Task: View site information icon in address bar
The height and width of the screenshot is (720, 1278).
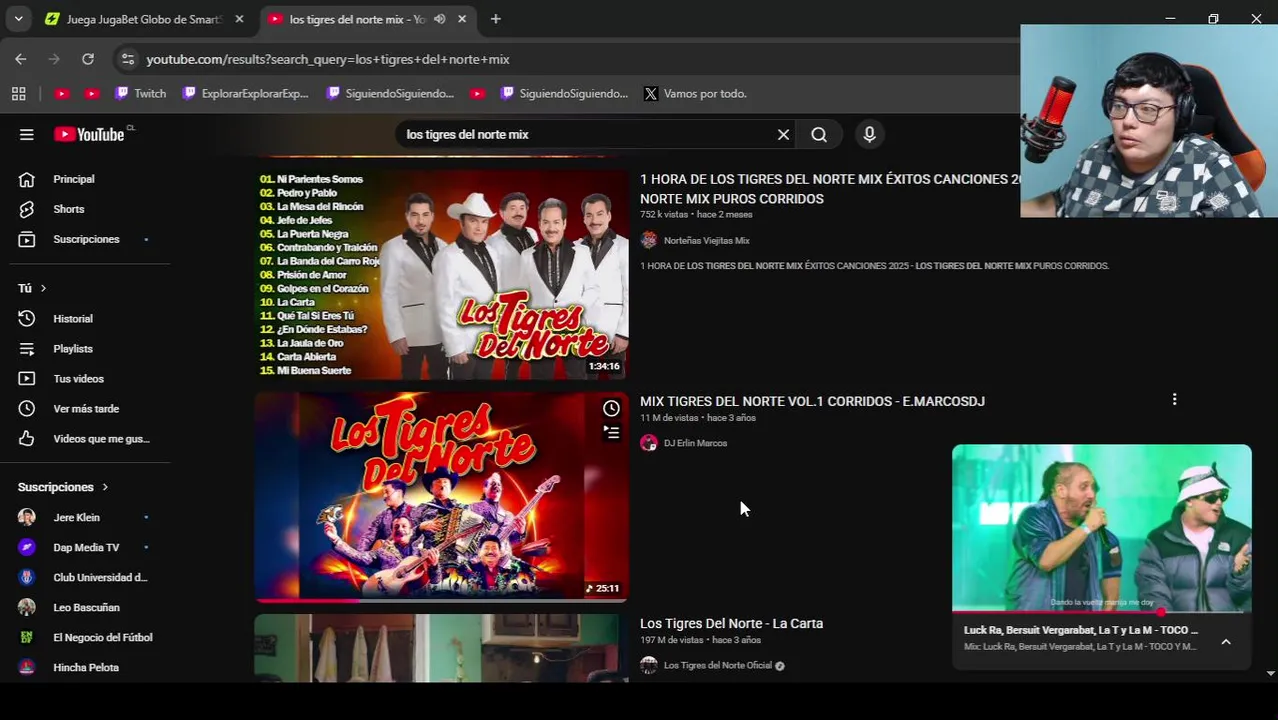Action: click(128, 59)
